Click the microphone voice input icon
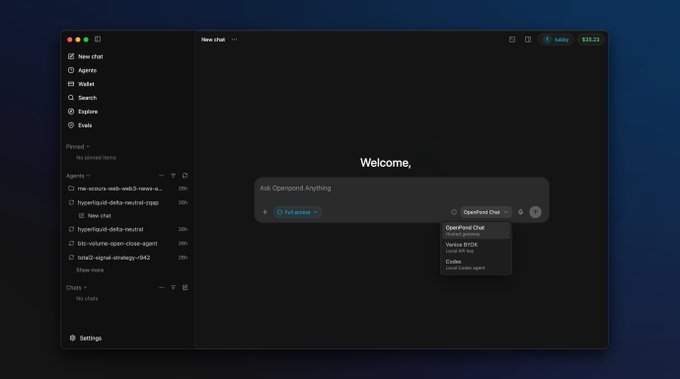Viewport: 680px width, 379px height. (x=520, y=212)
